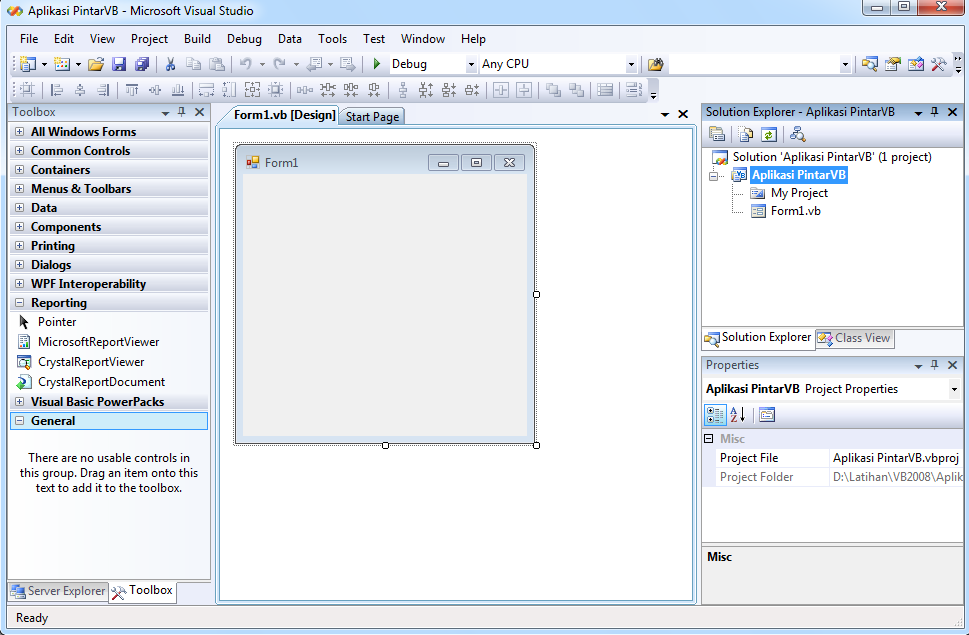Click the Undo arrow icon
Viewport: 969px width, 635px height.
click(x=246, y=64)
